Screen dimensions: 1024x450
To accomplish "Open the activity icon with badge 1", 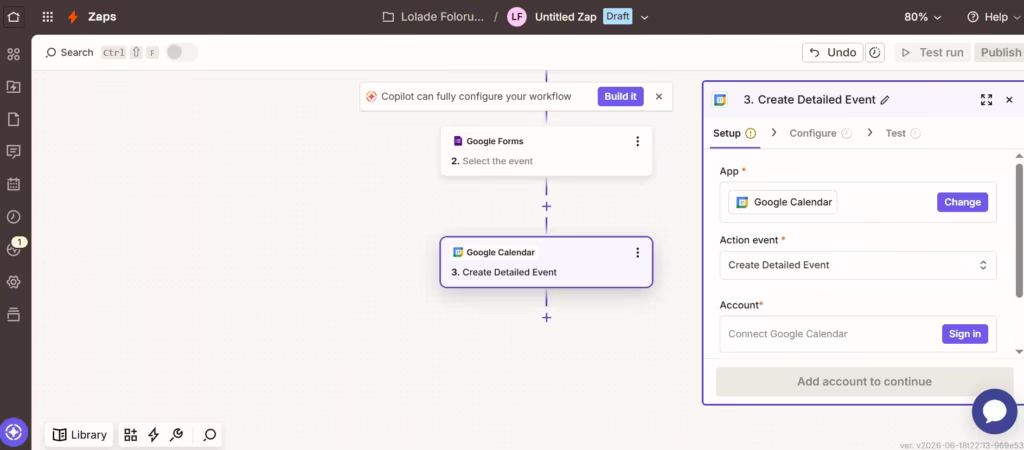I will coord(14,249).
